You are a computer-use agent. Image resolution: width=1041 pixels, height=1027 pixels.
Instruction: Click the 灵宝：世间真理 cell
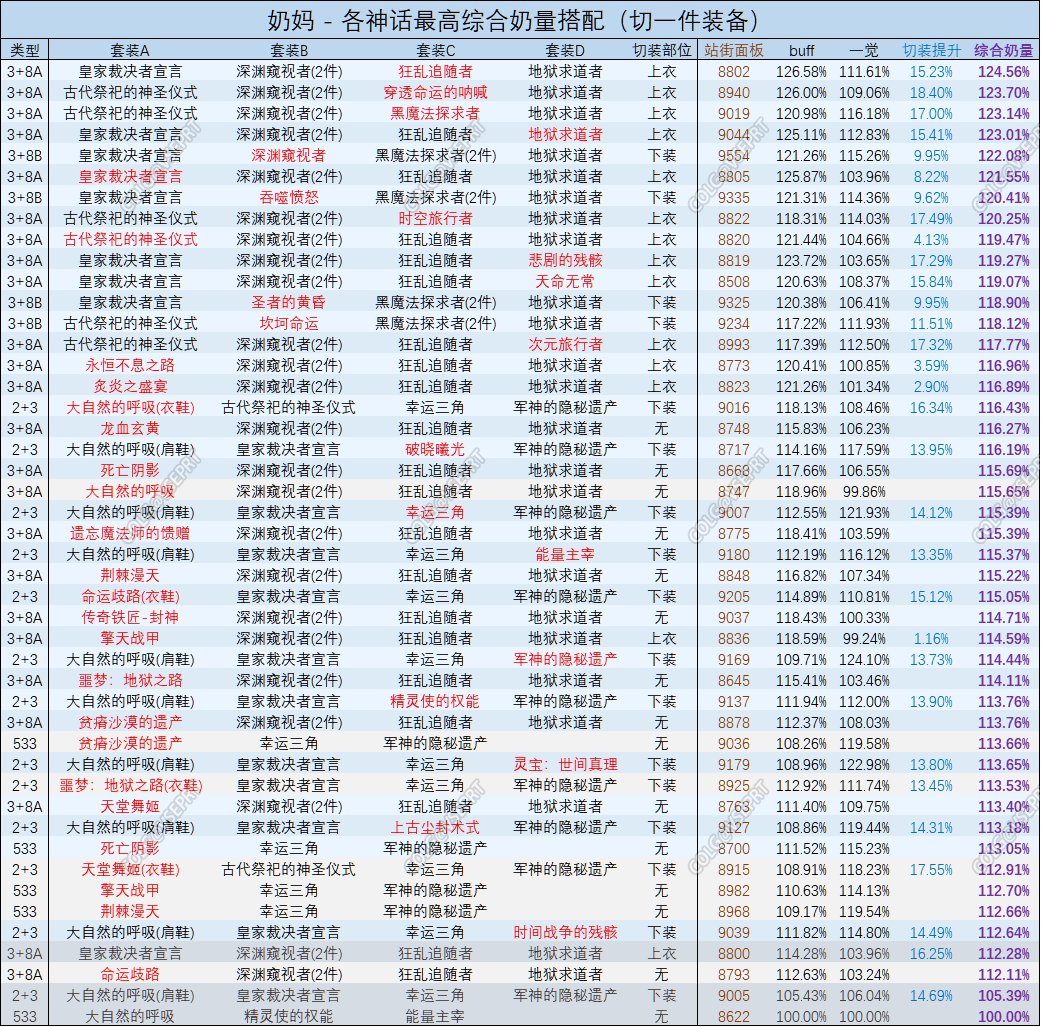566,764
